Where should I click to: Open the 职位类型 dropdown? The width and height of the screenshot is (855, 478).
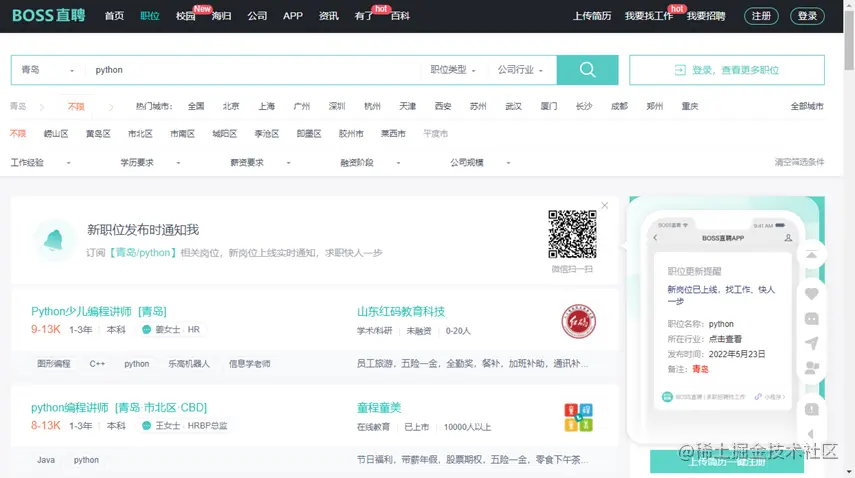click(x=453, y=70)
